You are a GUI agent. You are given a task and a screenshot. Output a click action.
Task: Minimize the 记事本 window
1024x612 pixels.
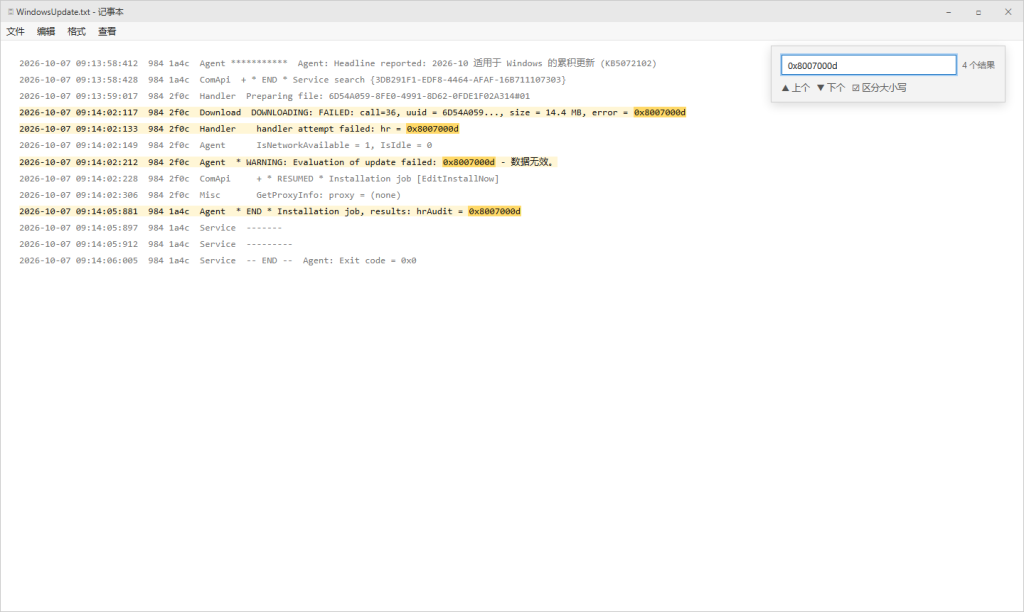click(x=948, y=12)
